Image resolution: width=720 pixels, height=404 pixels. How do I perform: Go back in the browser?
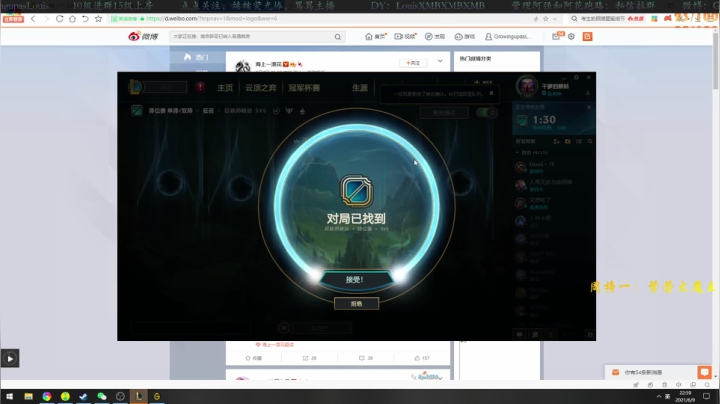click(x=33, y=19)
